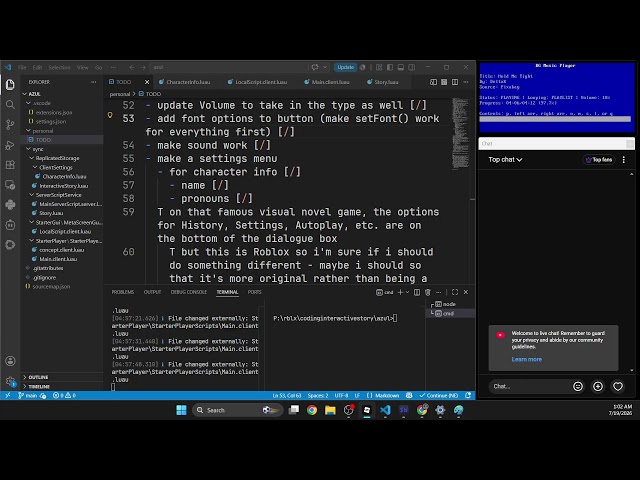Click the lightbulb beside line 53

(110, 116)
